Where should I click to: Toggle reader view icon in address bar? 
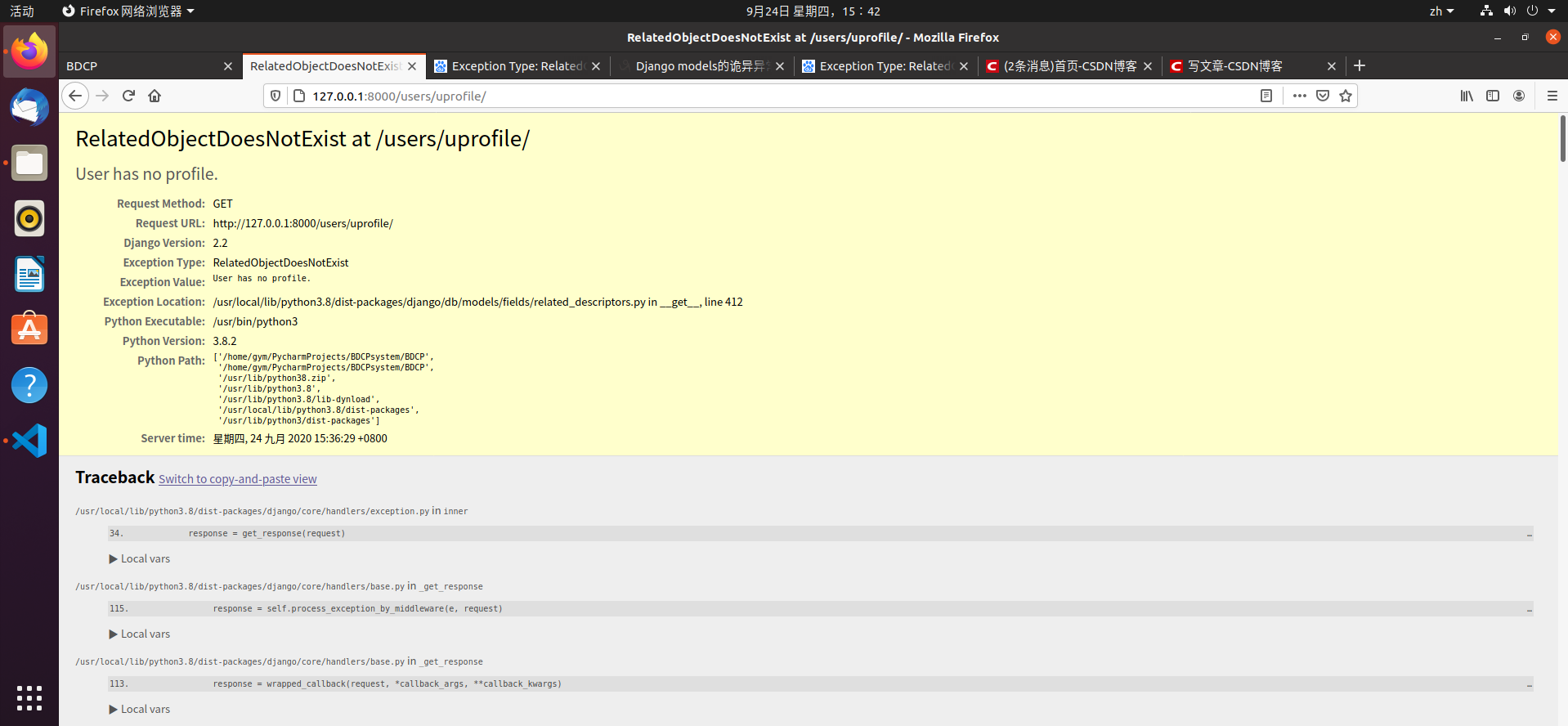coord(1266,96)
